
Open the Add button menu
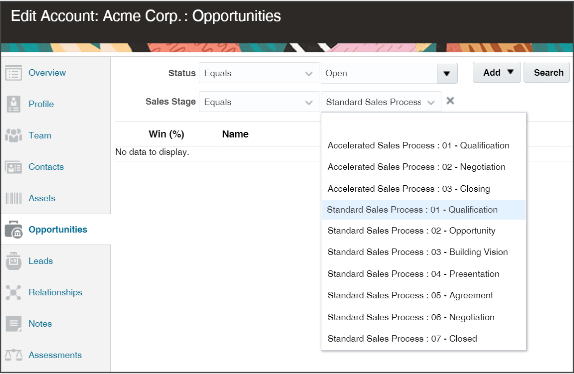(497, 72)
